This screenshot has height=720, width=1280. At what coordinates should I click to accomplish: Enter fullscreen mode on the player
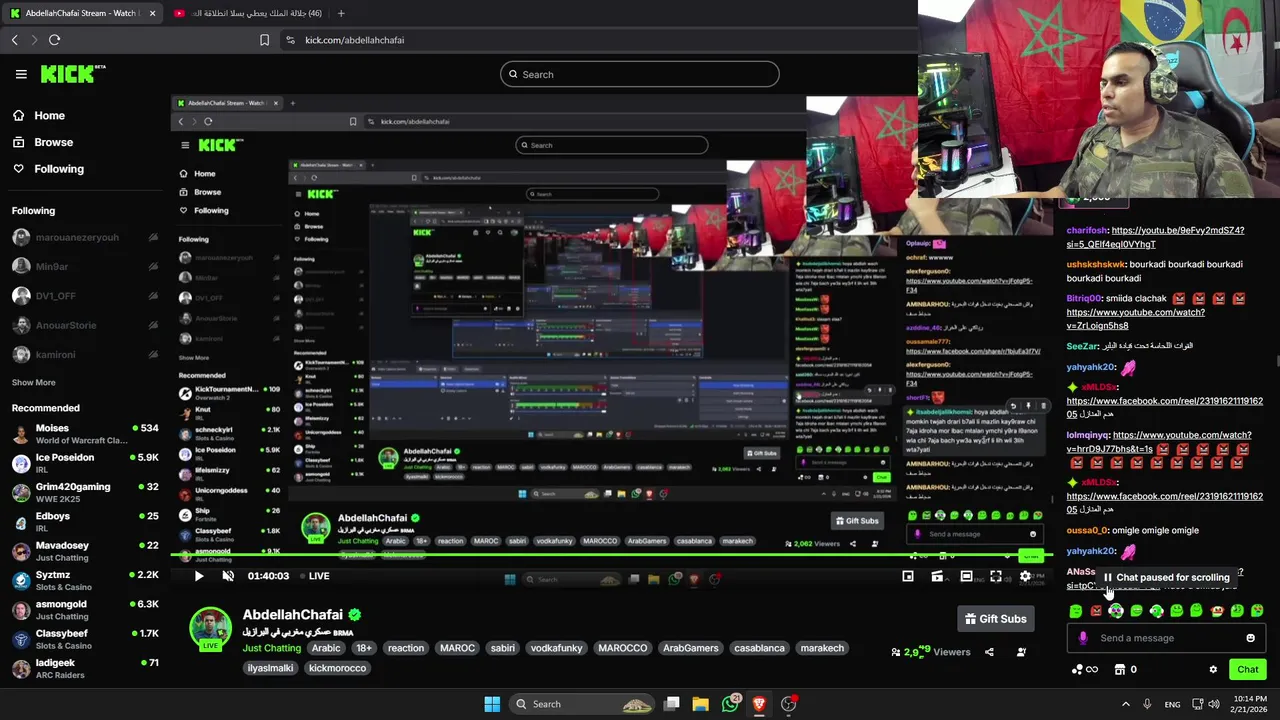[996, 576]
